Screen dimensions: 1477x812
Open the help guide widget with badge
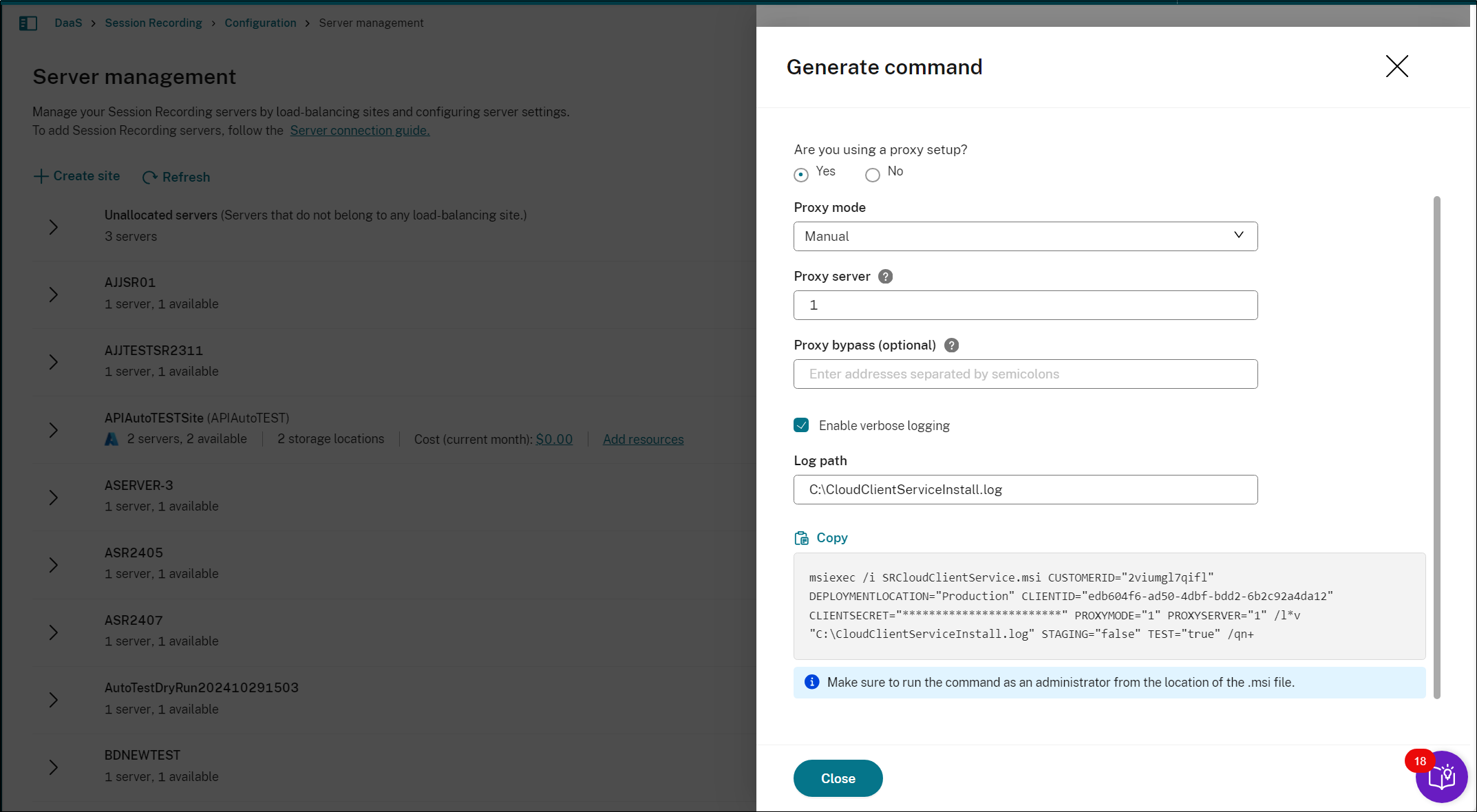(x=1441, y=777)
